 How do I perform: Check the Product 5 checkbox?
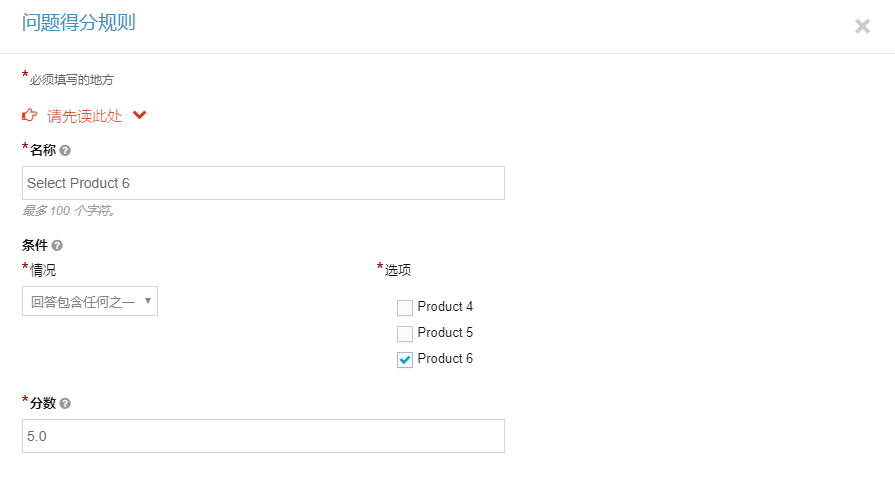coord(405,333)
